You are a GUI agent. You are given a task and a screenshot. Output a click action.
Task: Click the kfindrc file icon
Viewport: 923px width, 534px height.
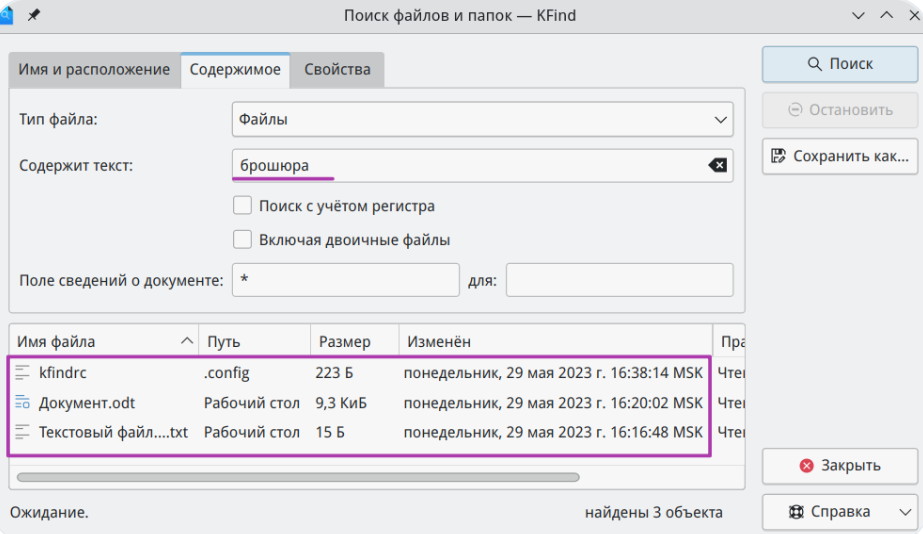click(x=23, y=373)
